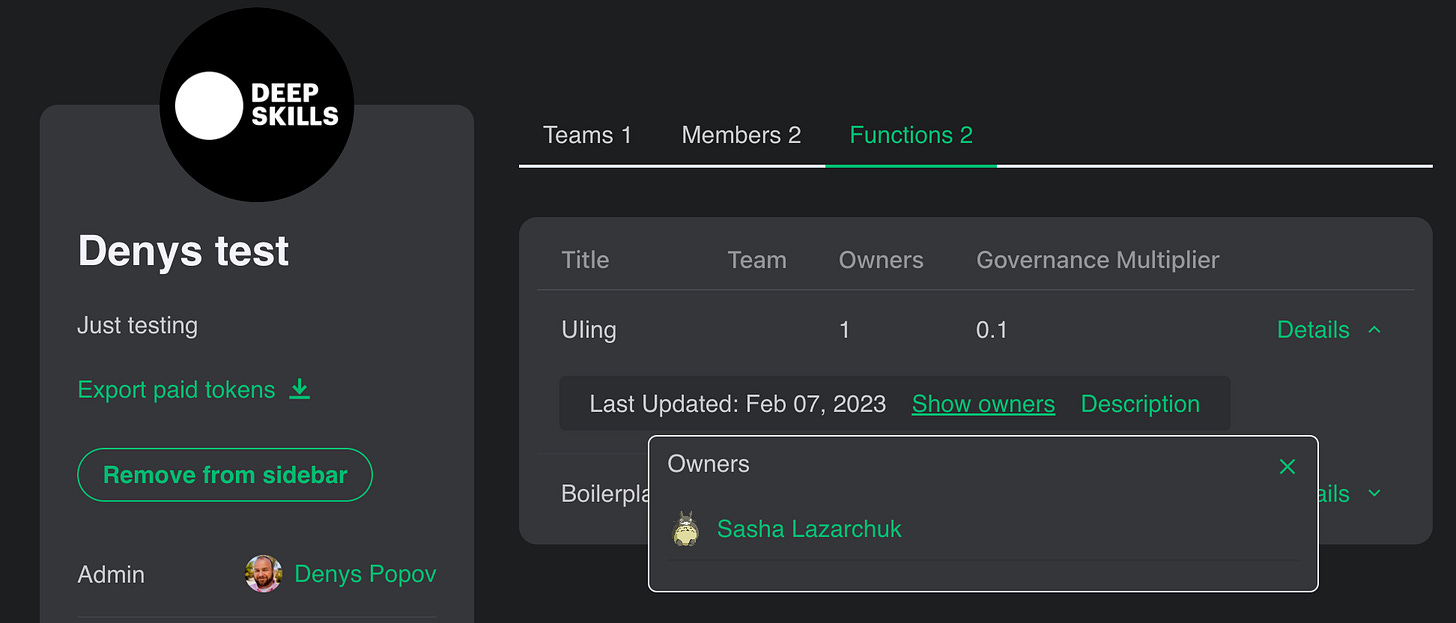Click the UIing function title
The width and height of the screenshot is (1456, 623).
point(589,330)
